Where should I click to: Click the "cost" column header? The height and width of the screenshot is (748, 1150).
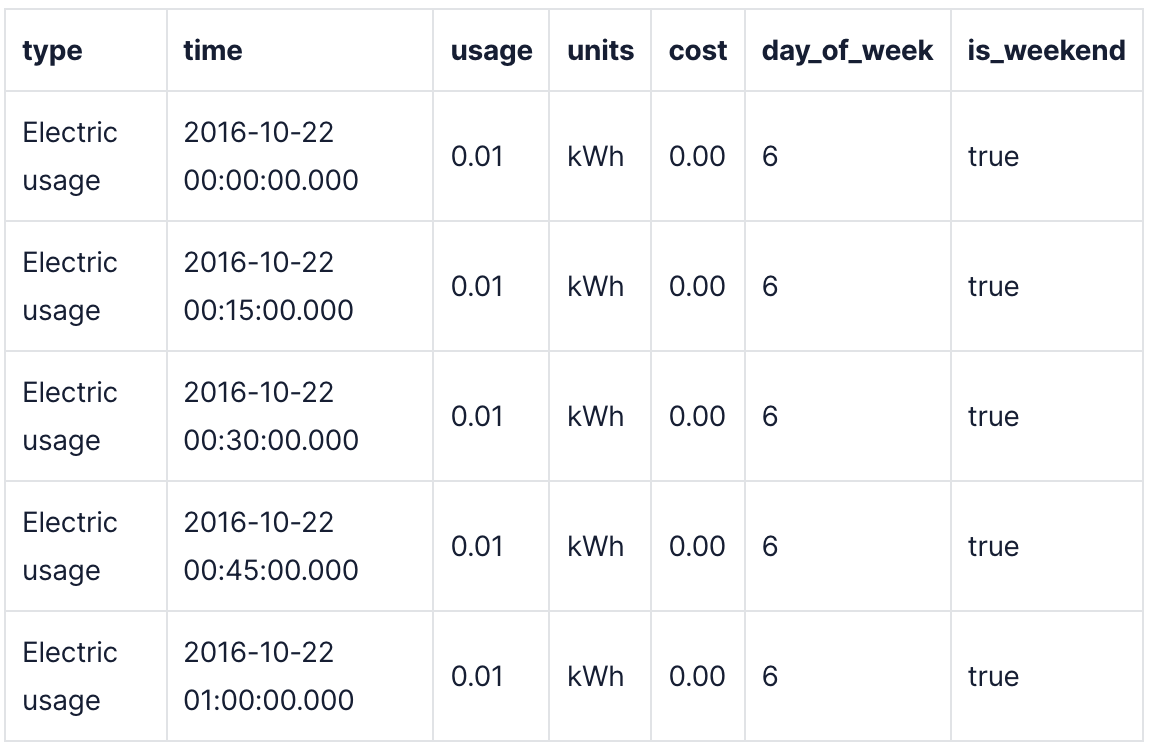(698, 51)
